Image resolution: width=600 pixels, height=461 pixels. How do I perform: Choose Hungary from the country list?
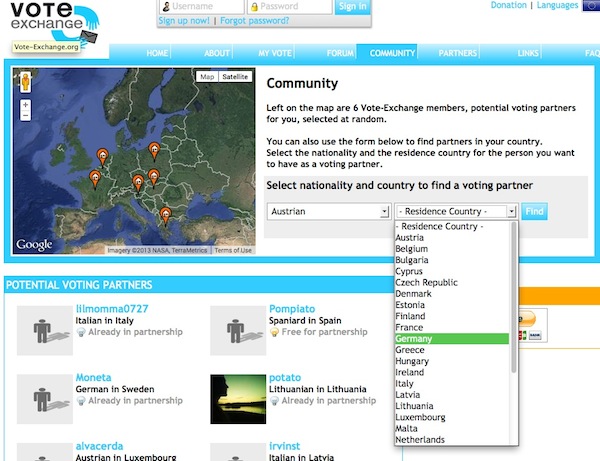(452, 361)
